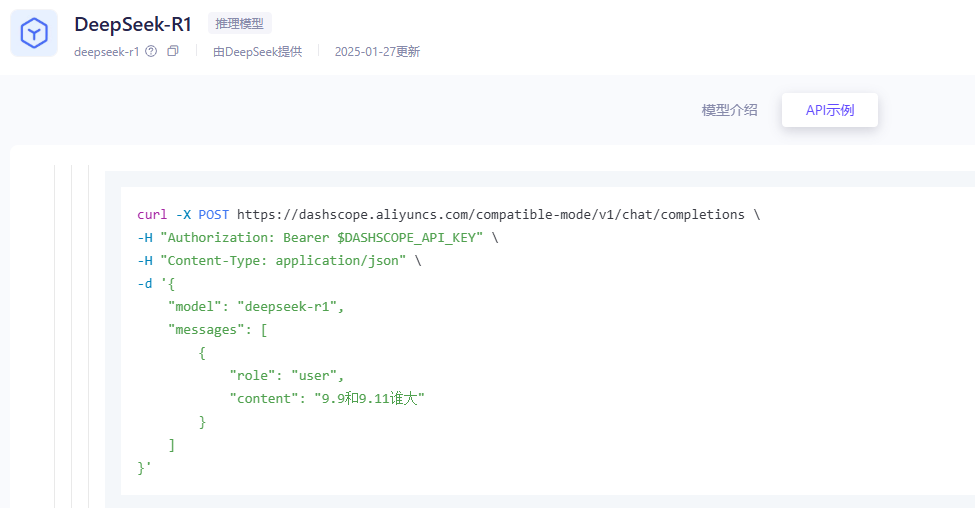Click the DeepSeek-R1 model logo icon
Screen dimensions: 975x508
34,33
